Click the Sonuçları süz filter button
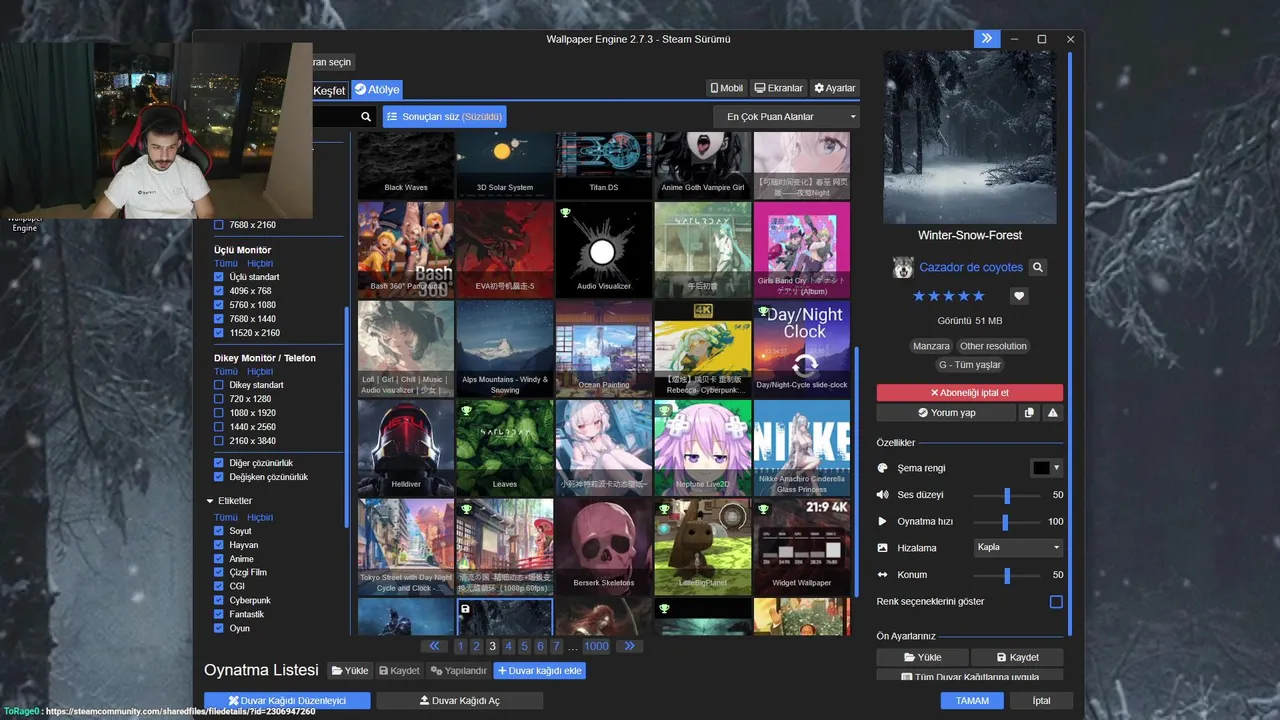The height and width of the screenshot is (720, 1280). tap(444, 117)
